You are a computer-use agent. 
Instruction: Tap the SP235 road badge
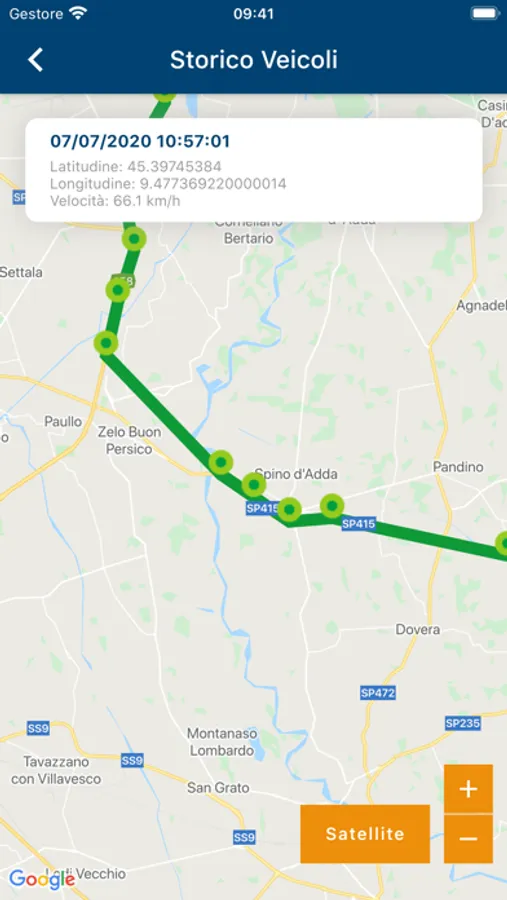coord(463,723)
